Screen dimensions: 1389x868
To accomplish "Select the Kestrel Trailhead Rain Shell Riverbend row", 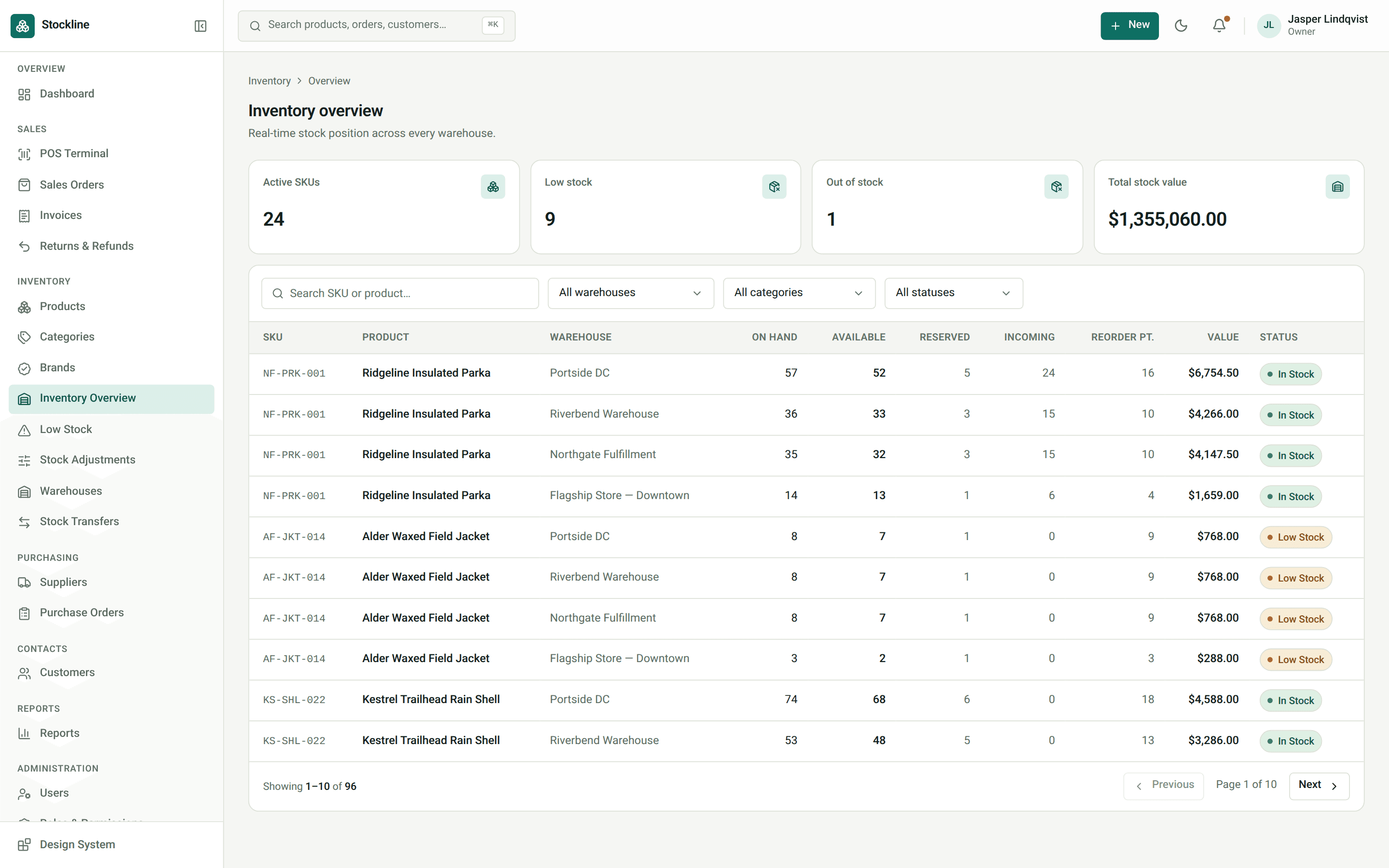I will [806, 741].
